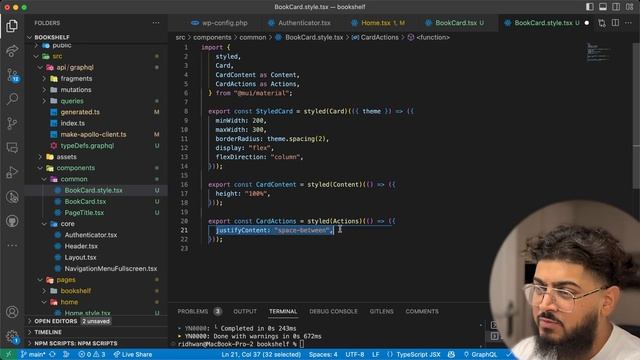The height and width of the screenshot is (360, 640).
Task: Click the code minimap preview
Action: (598, 52)
